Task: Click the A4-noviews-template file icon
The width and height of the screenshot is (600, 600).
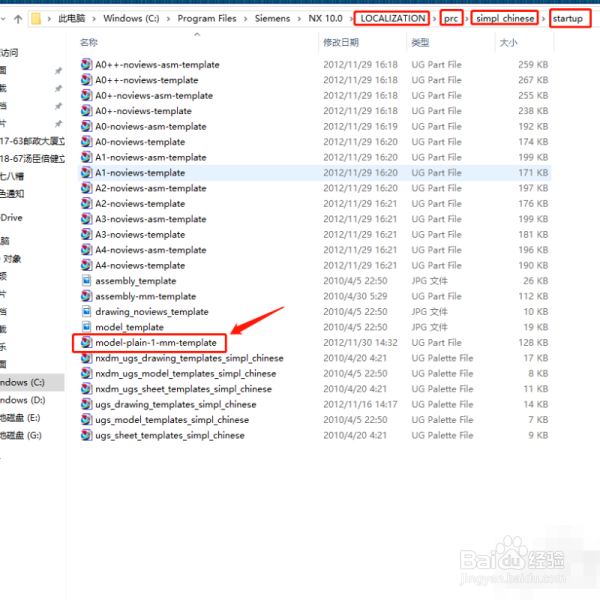Action: click(86, 265)
